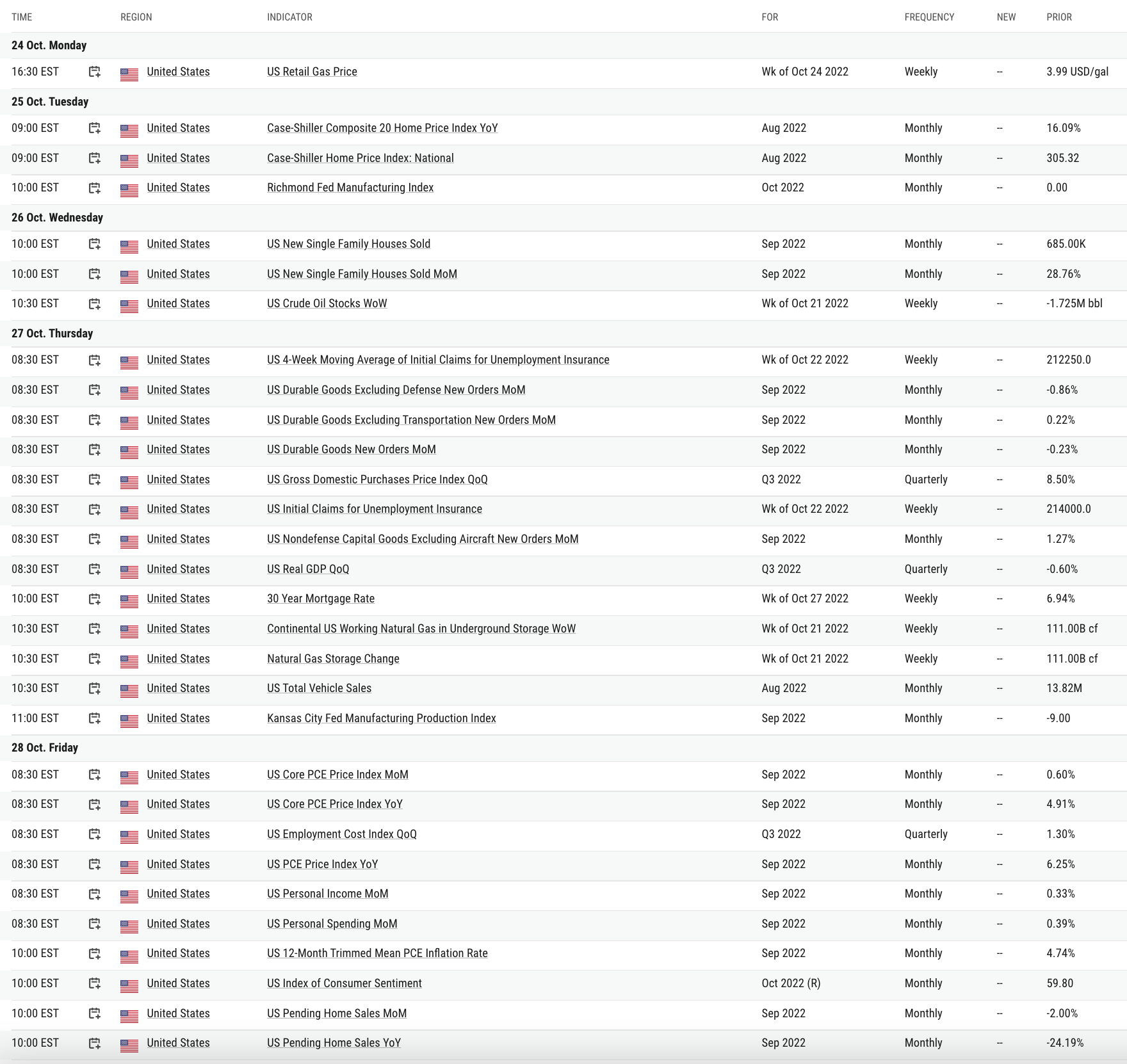This screenshot has height=1064, width=1127.
Task: Open Case-Shiller Composite 20 Home Price Index YoY
Action: pyautogui.click(x=382, y=128)
